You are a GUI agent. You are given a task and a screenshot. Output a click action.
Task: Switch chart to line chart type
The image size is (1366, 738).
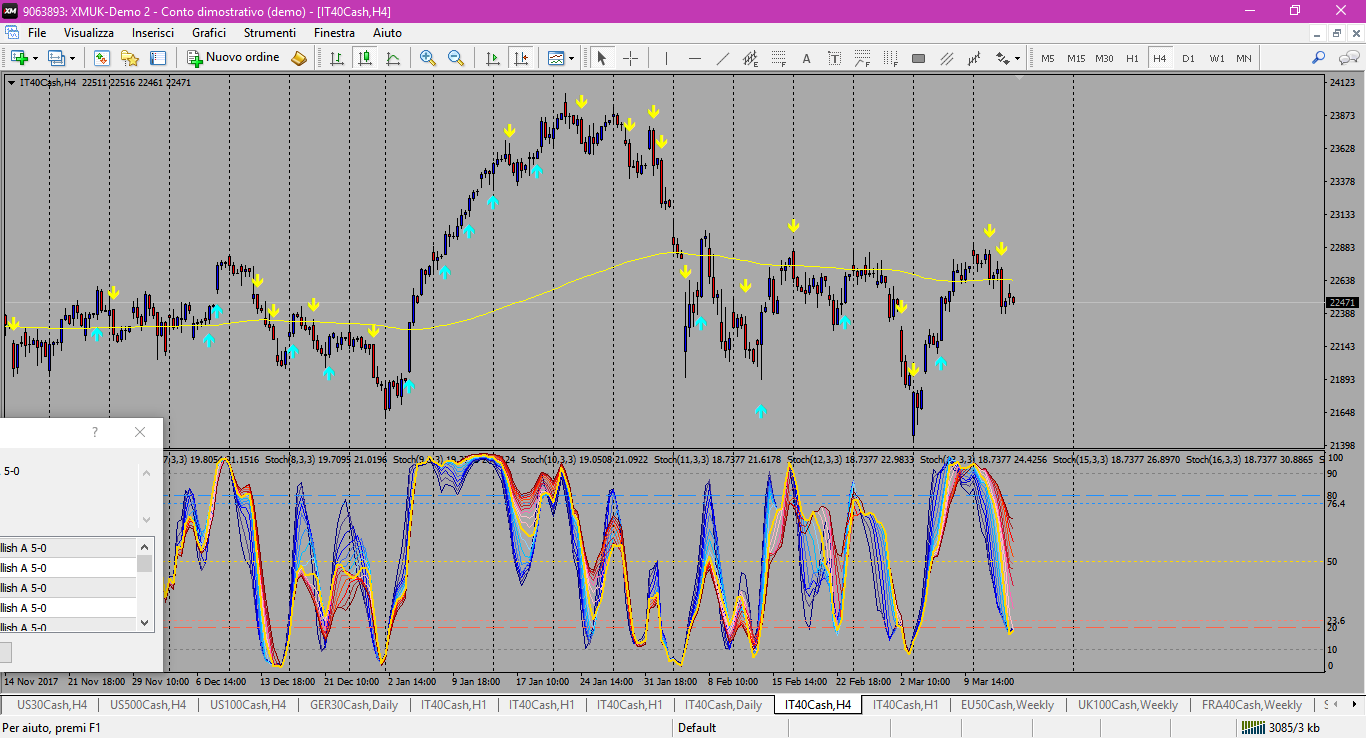(393, 58)
